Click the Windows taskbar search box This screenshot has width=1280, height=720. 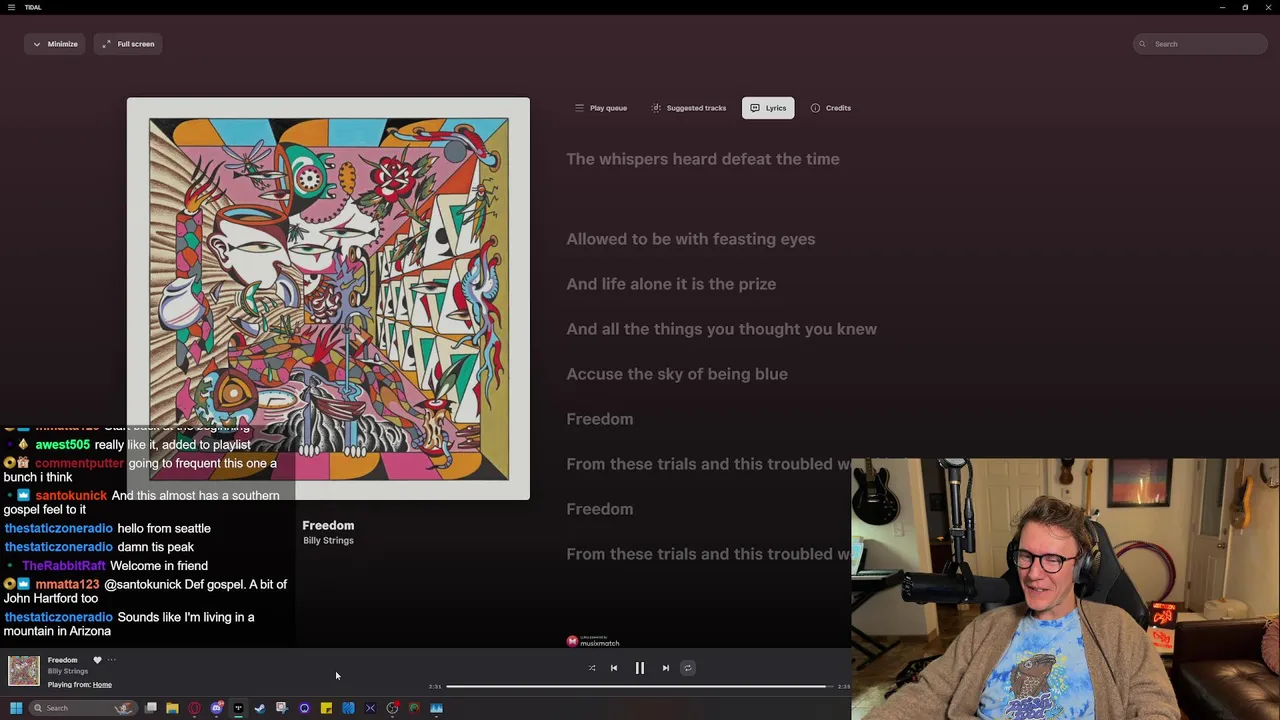[84, 708]
